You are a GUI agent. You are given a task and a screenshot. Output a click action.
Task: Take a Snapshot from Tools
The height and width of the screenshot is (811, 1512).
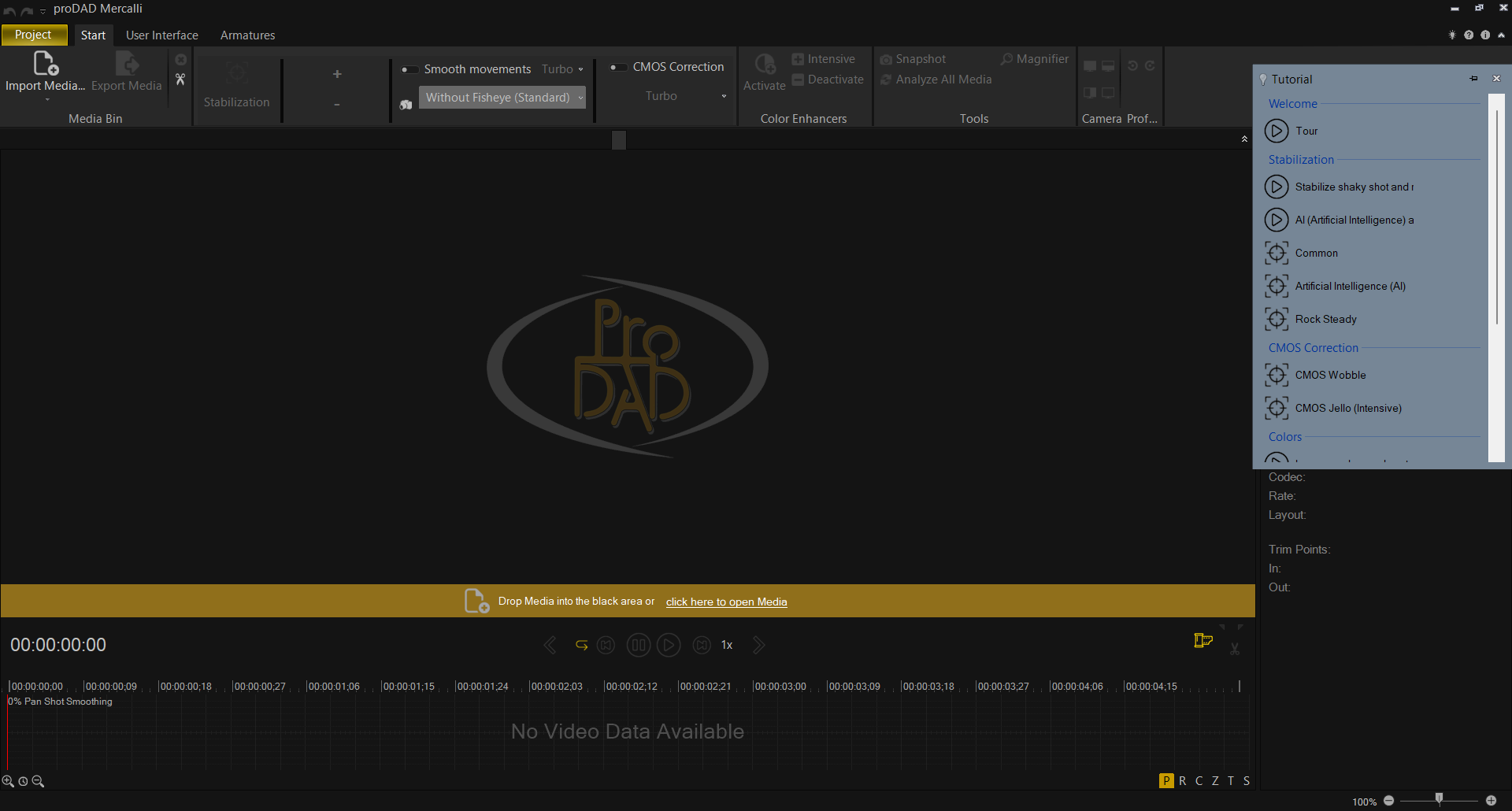(x=913, y=59)
